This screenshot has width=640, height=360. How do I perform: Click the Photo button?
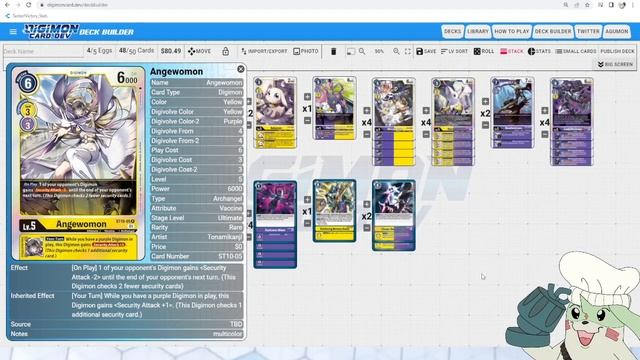pos(306,51)
